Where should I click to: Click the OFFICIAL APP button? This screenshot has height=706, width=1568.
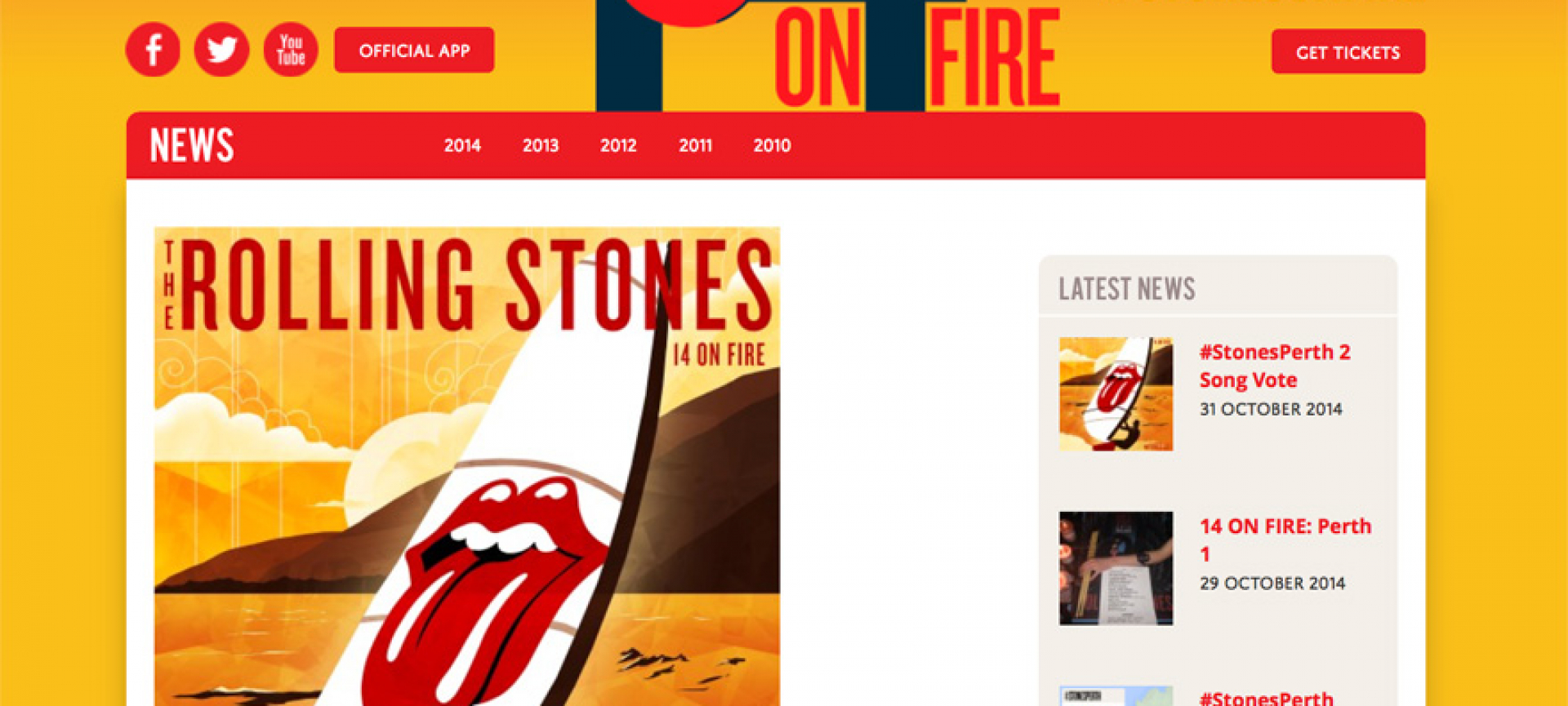point(414,51)
